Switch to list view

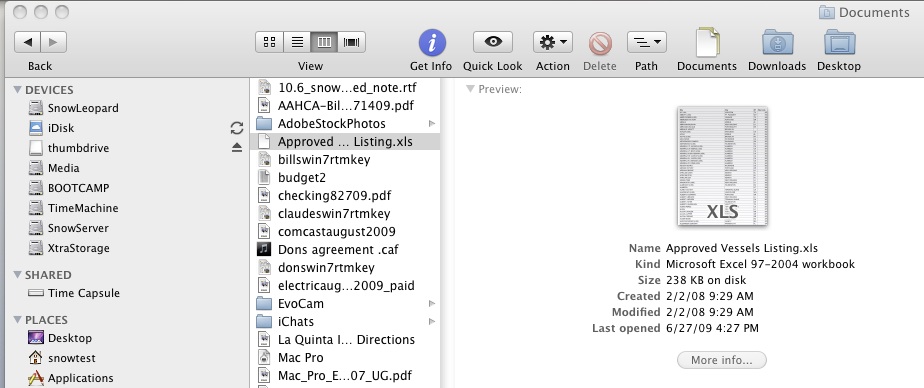(297, 42)
